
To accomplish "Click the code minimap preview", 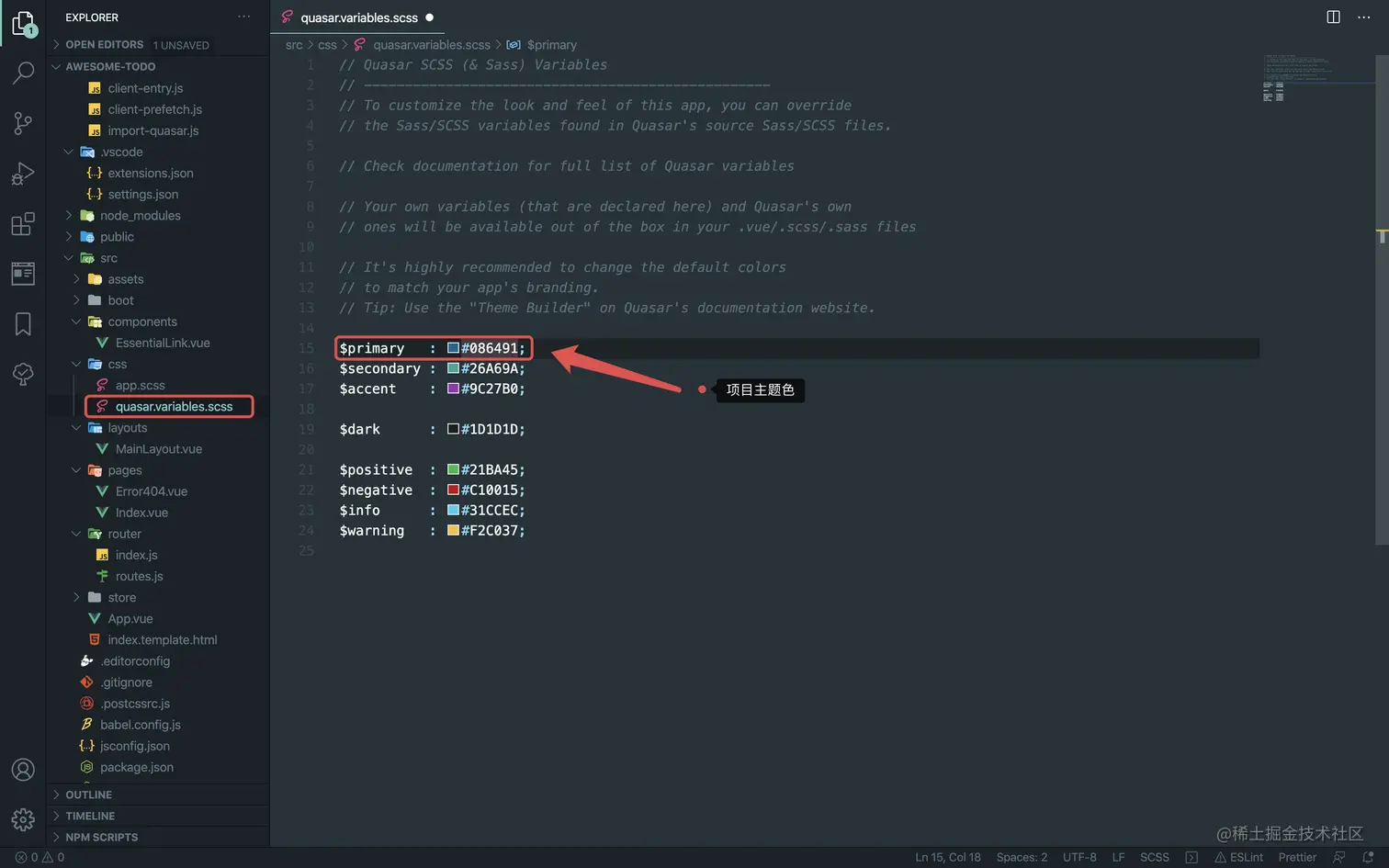I will coord(1317,78).
